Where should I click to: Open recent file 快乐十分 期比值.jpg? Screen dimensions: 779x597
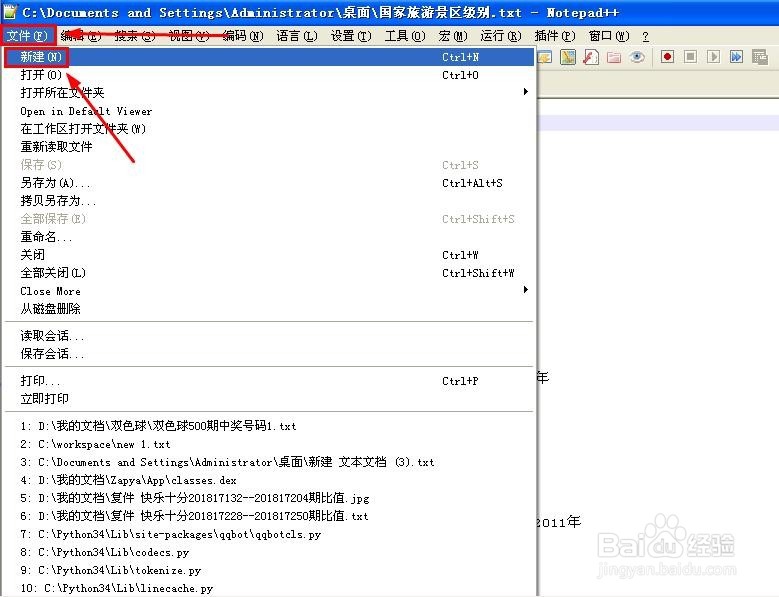269,498
